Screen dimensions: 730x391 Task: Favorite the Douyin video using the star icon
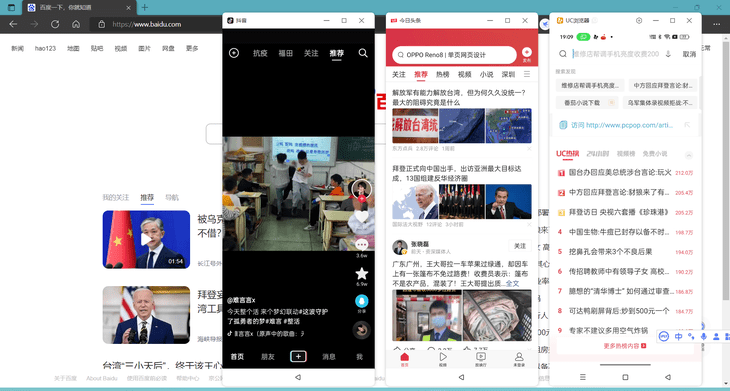362,273
